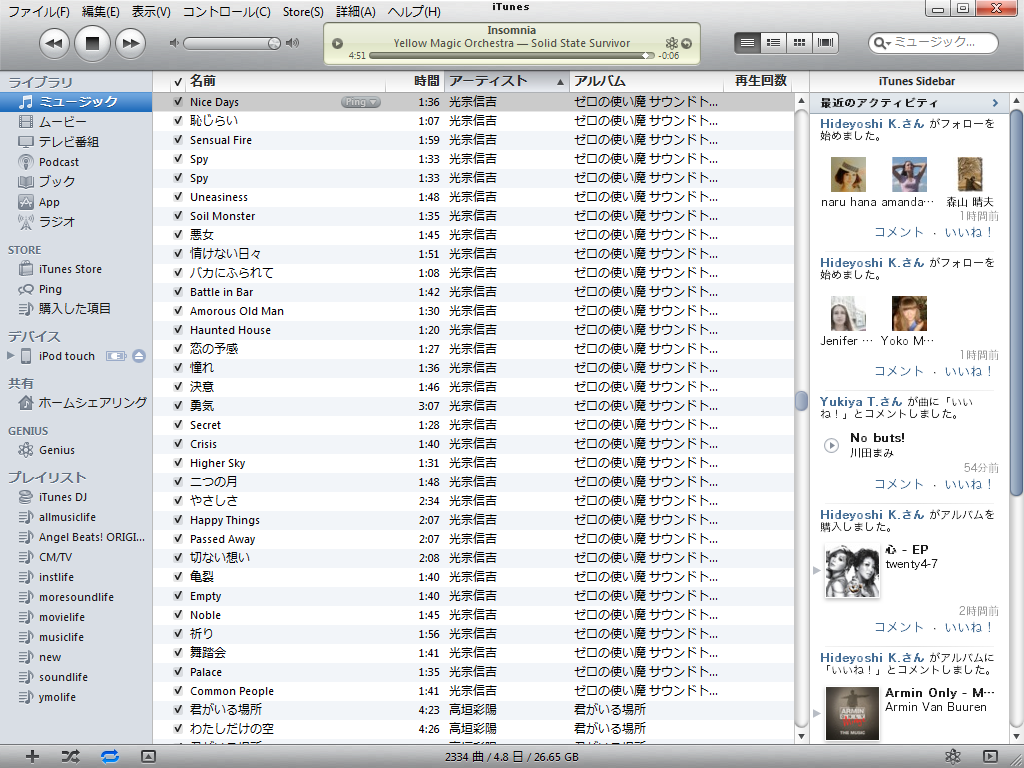Open the 表示(V) menu
The width and height of the screenshot is (1024, 768).
pyautogui.click(x=151, y=12)
